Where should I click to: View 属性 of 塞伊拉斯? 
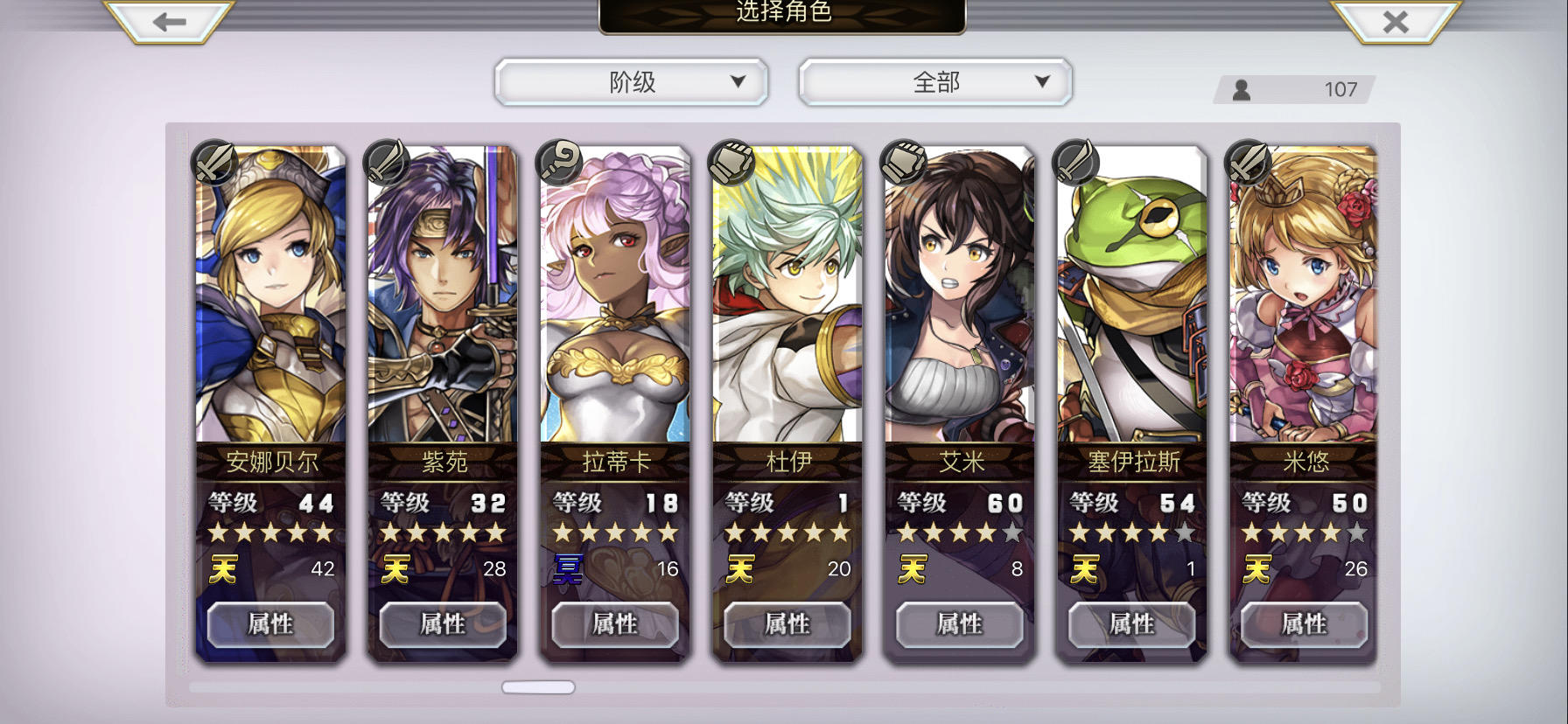coord(1132,624)
